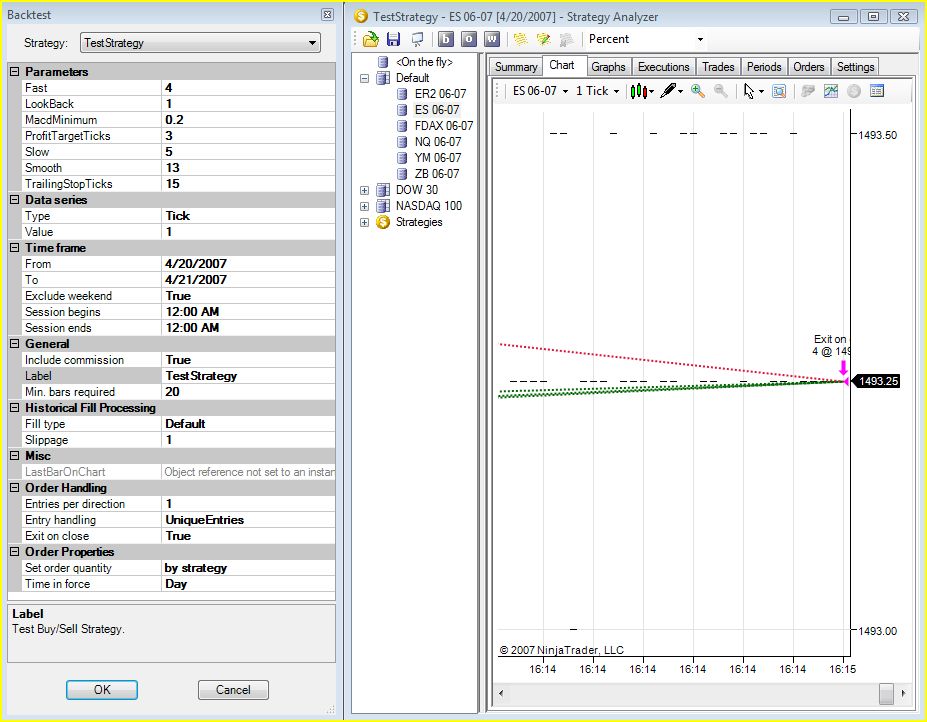Open the Trades tab
The width and height of the screenshot is (927, 722).
[x=718, y=67]
